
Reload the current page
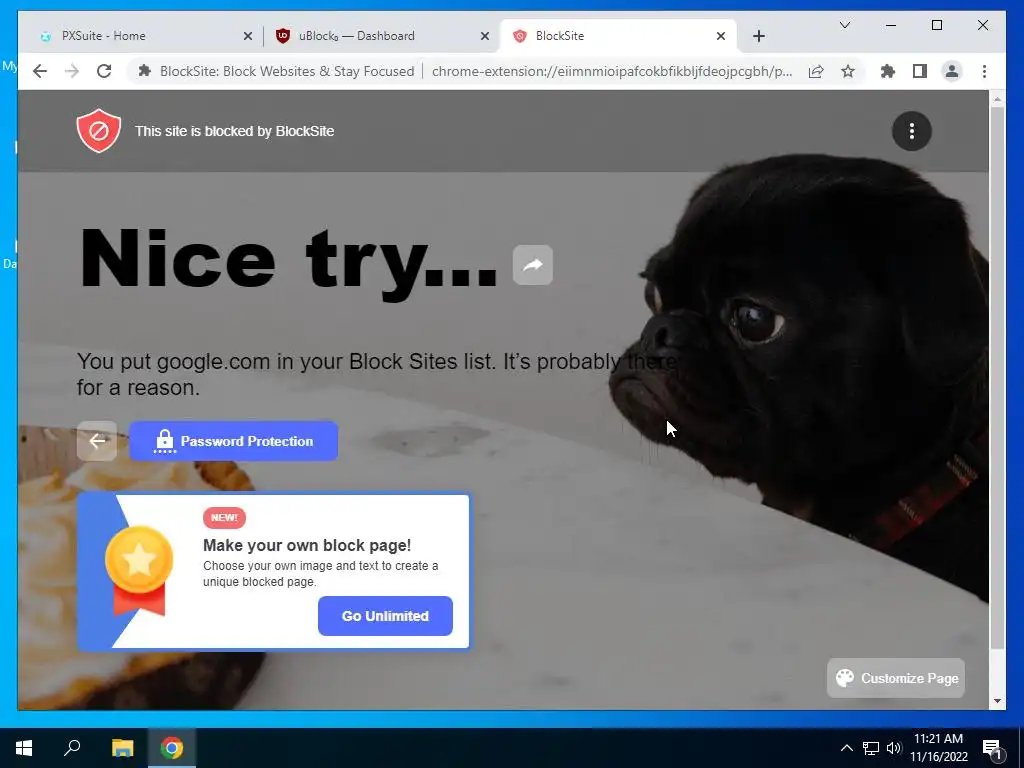(x=104, y=71)
